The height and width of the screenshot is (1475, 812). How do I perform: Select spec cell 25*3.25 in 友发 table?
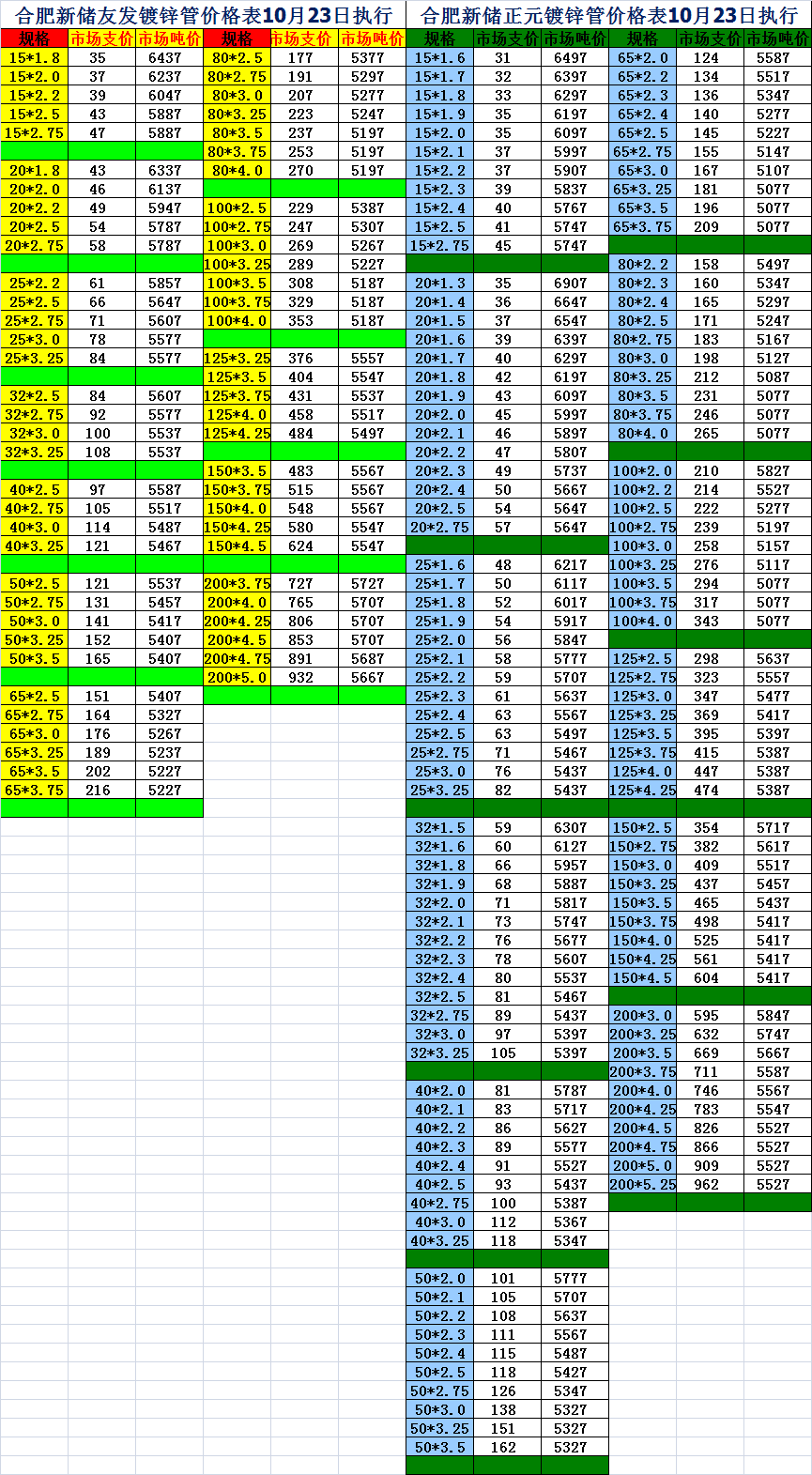[35, 358]
